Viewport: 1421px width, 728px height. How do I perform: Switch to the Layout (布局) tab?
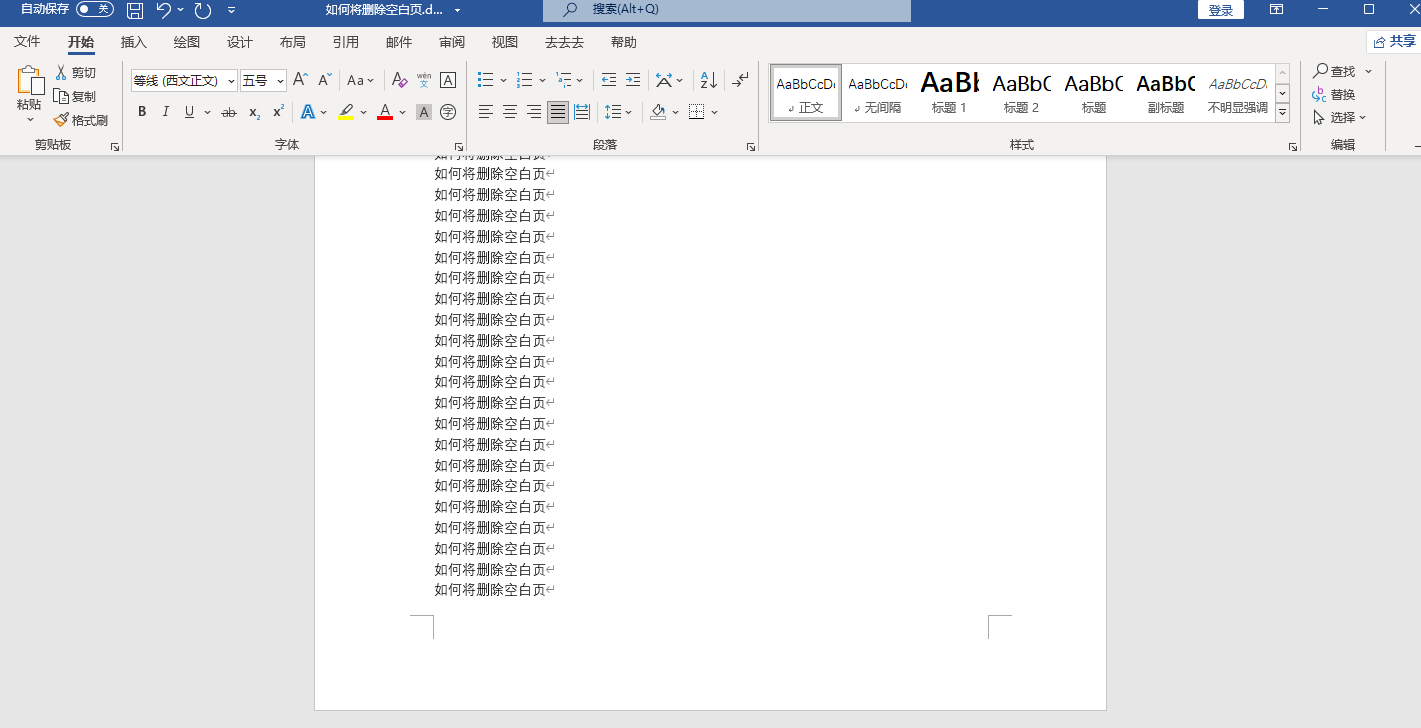(293, 42)
